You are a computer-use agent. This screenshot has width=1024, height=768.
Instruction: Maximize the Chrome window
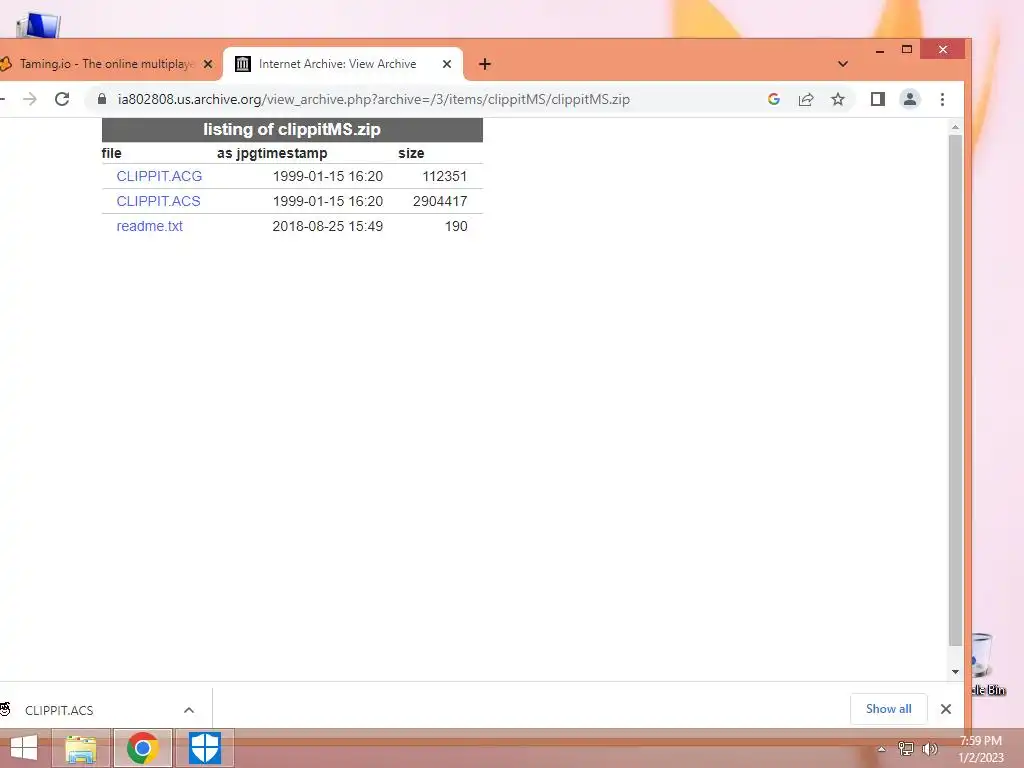(906, 50)
